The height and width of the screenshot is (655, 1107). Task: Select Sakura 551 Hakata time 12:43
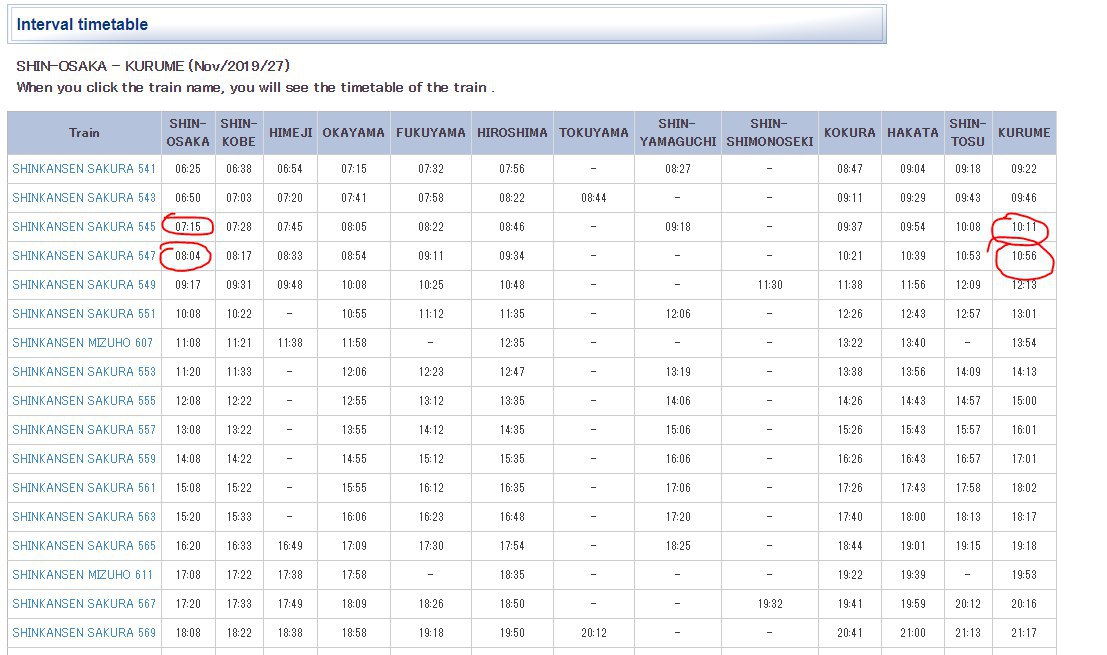pos(912,313)
